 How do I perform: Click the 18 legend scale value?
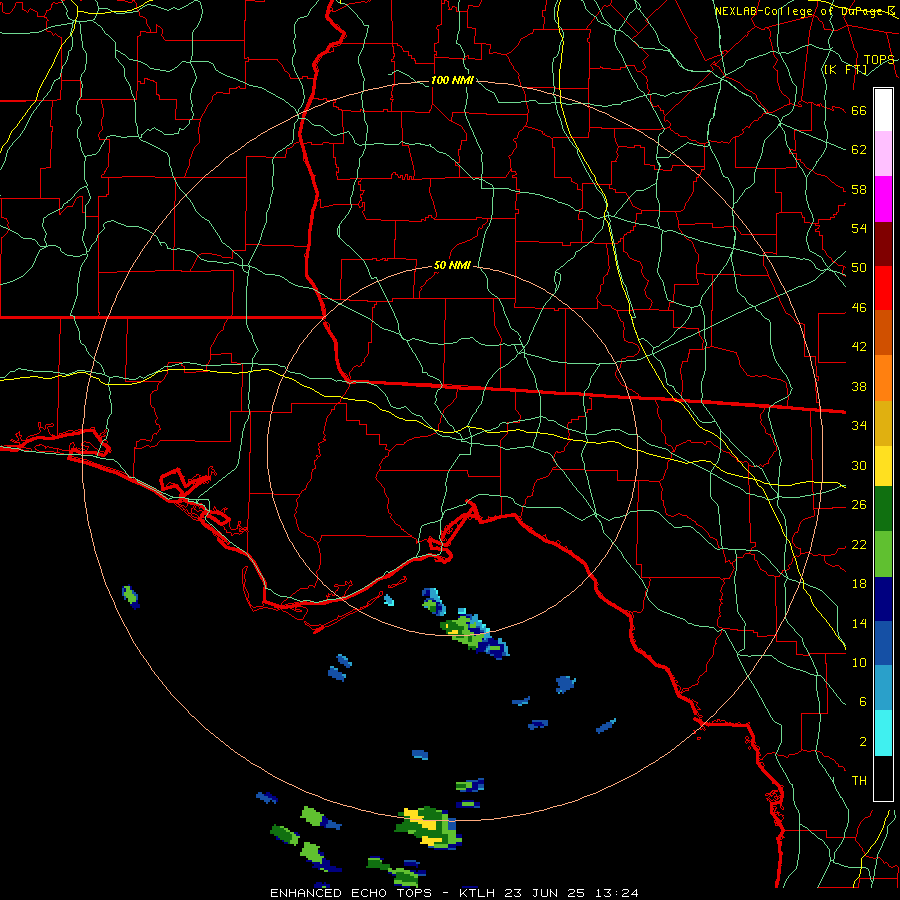859,583
